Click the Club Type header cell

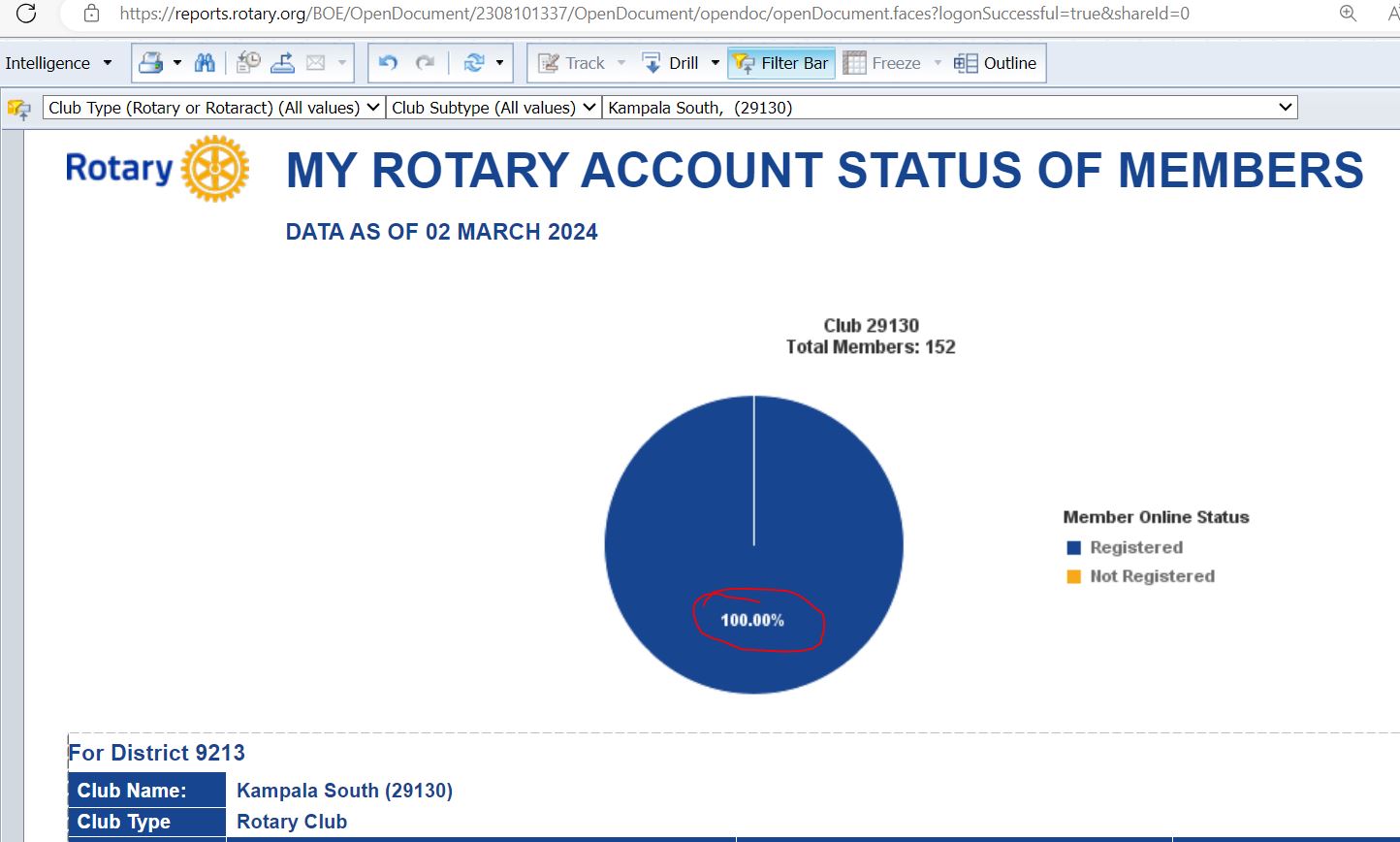(147, 822)
